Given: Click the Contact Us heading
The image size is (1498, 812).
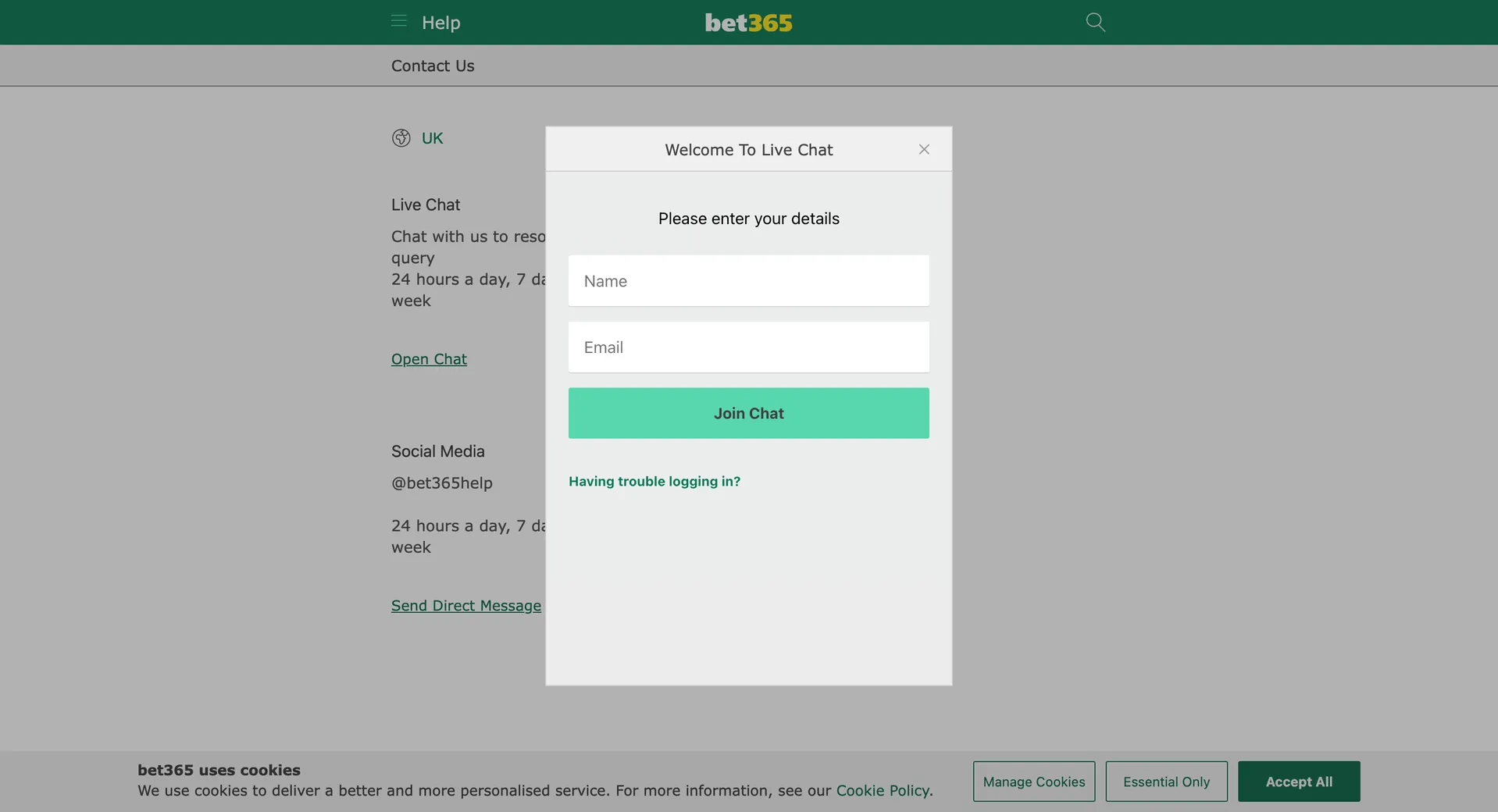Looking at the screenshot, I should tap(433, 66).
